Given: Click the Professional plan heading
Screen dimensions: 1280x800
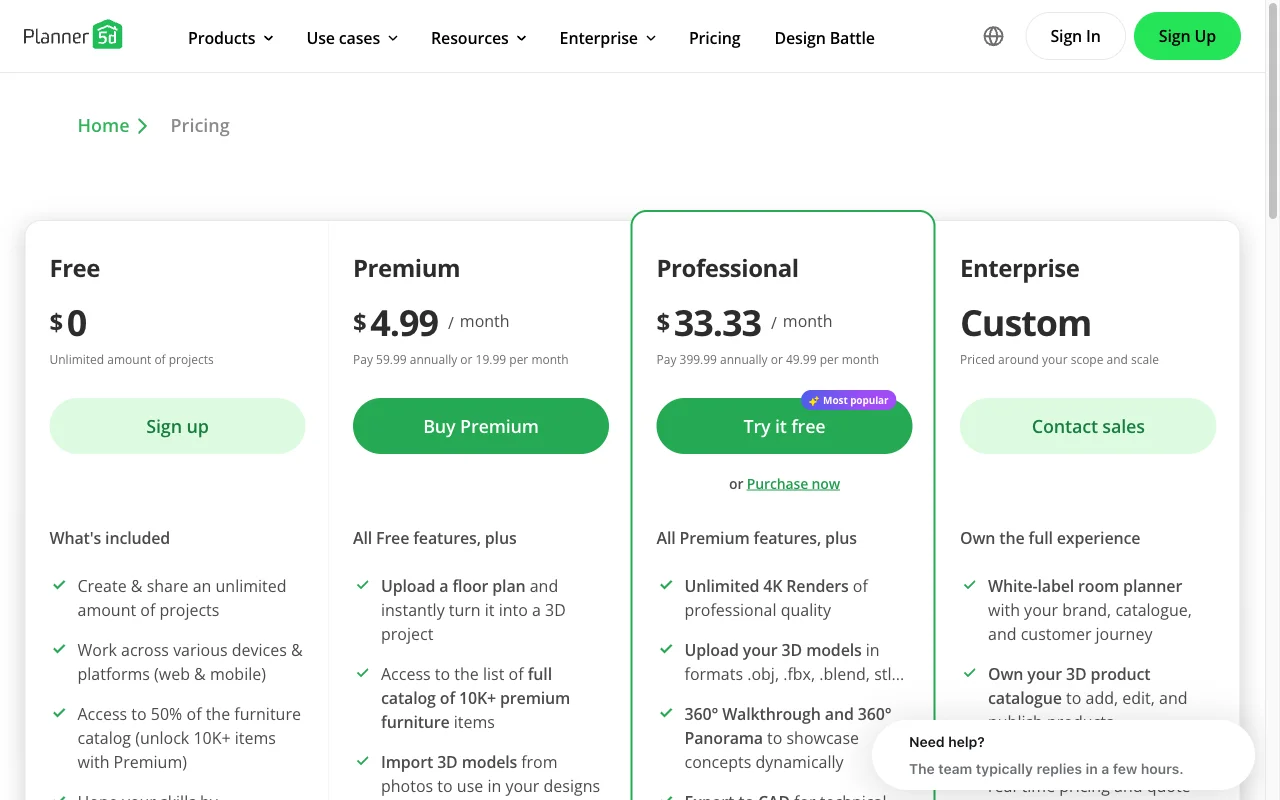Looking at the screenshot, I should pos(728,268).
